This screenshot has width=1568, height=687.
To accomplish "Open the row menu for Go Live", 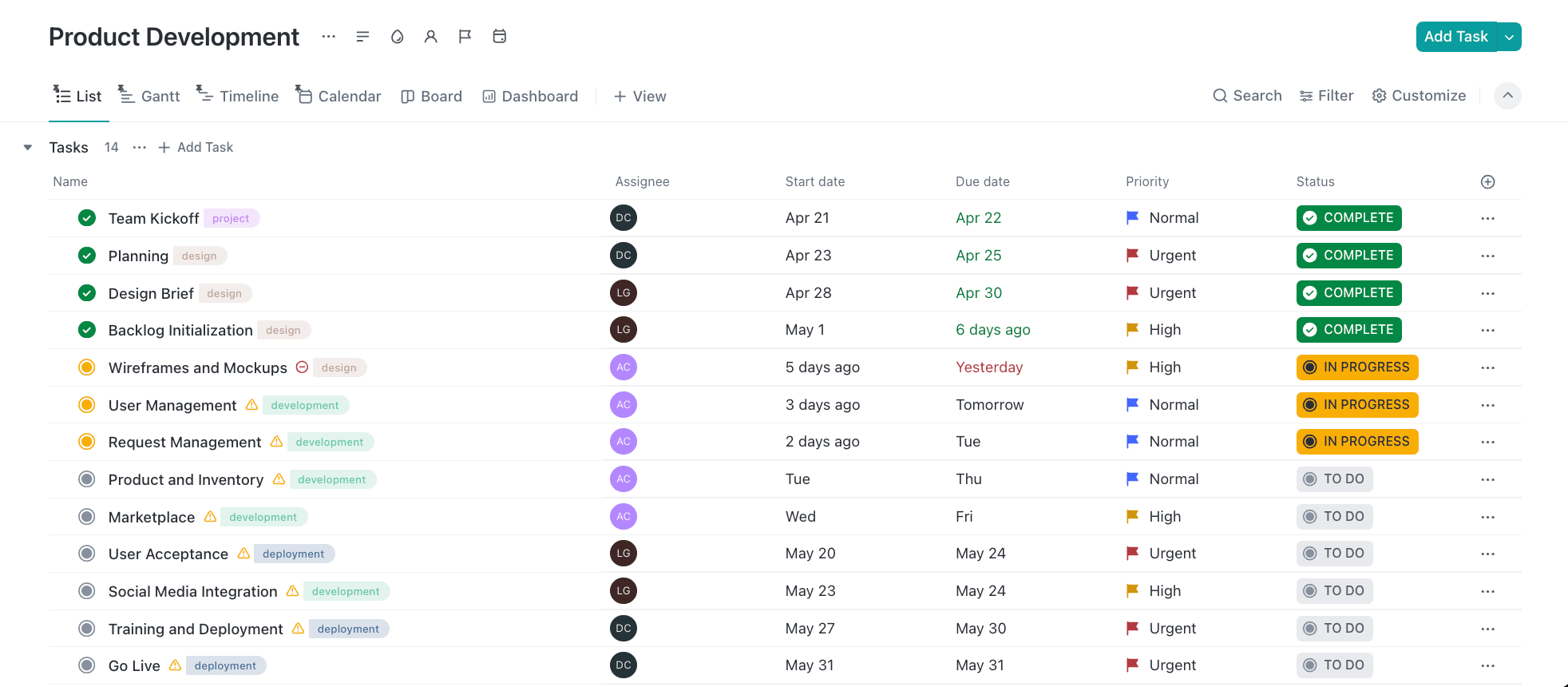I will click(x=1487, y=666).
